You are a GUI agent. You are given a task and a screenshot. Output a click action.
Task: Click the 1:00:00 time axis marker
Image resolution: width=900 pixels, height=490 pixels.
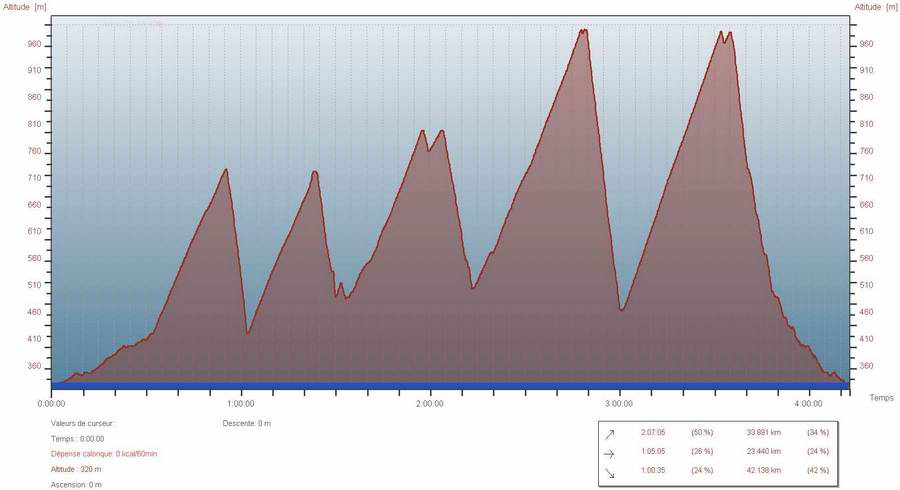tap(240, 404)
